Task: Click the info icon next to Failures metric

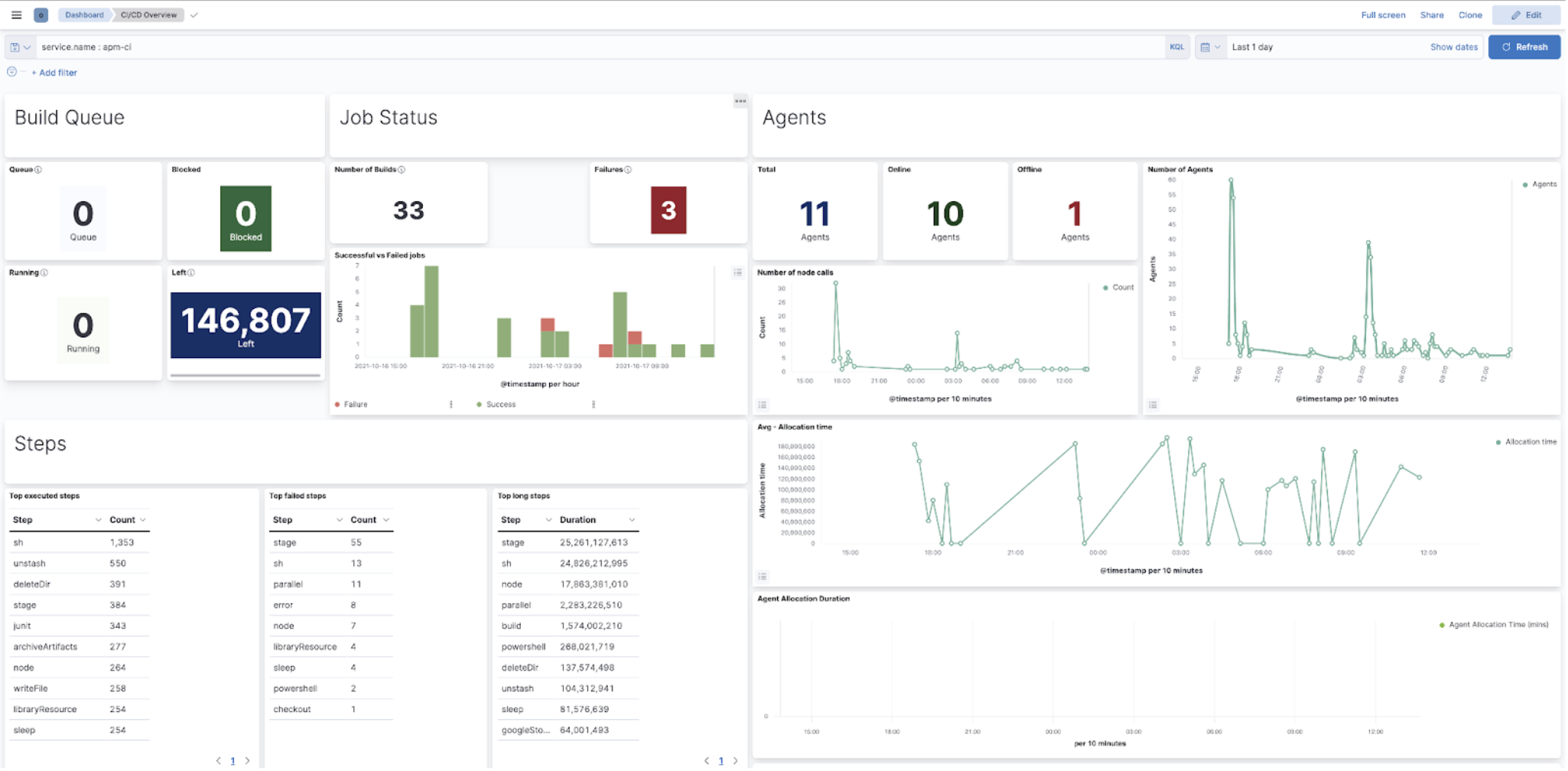Action: (628, 170)
